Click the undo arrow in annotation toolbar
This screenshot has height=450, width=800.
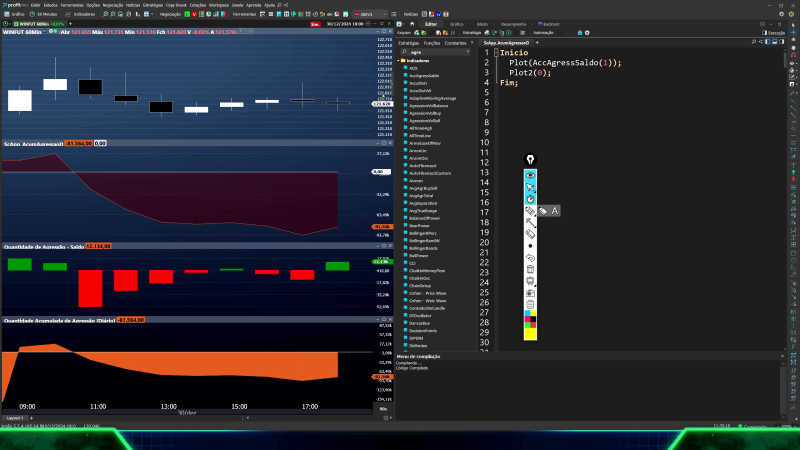coord(531,258)
